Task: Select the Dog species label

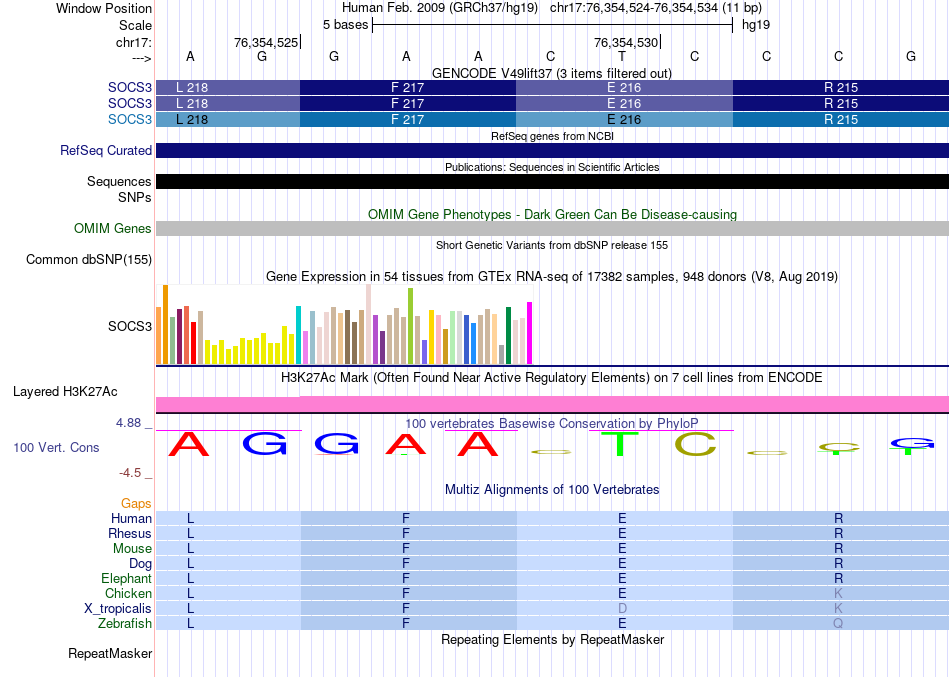Action: pyautogui.click(x=140, y=563)
